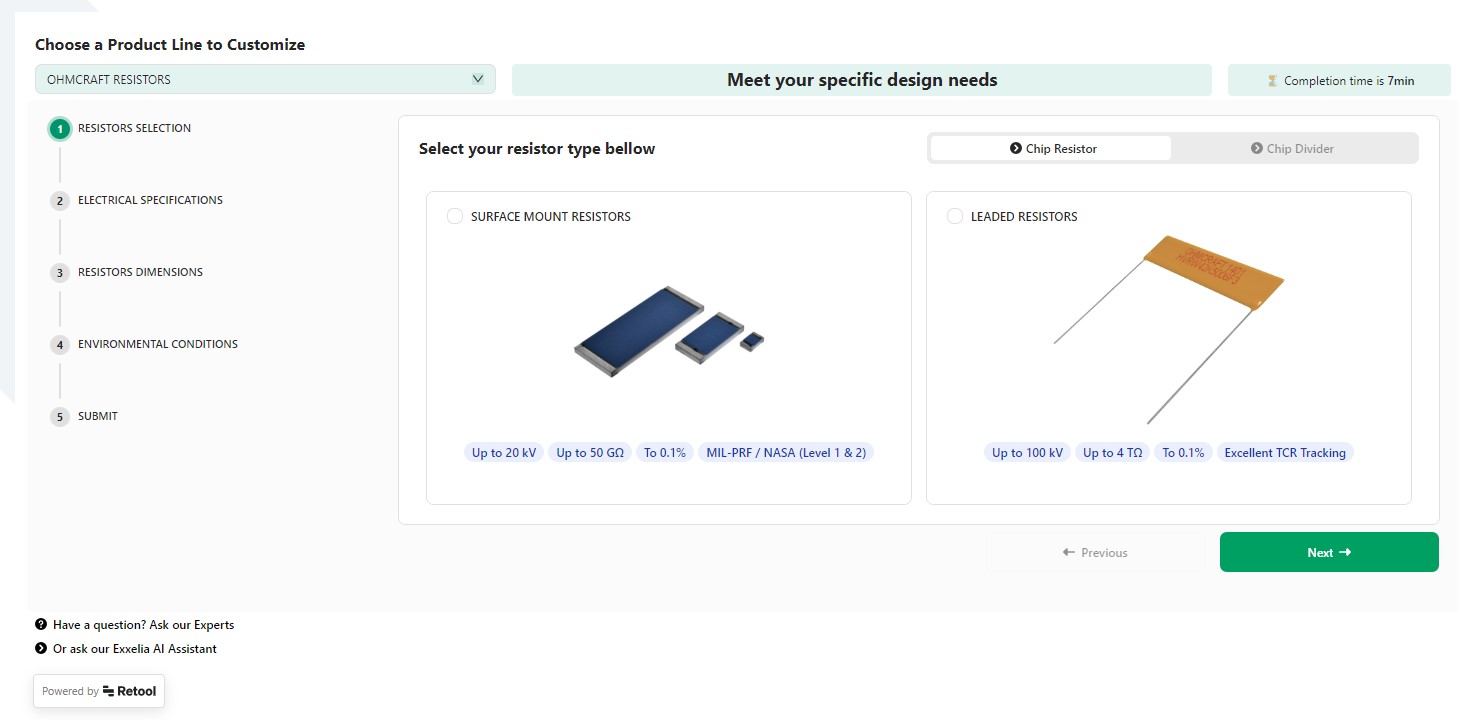Screen dimensions: 1471x720
Task: Click the arrow icon beside Ask our Experts
Action: pyautogui.click(x=41, y=624)
